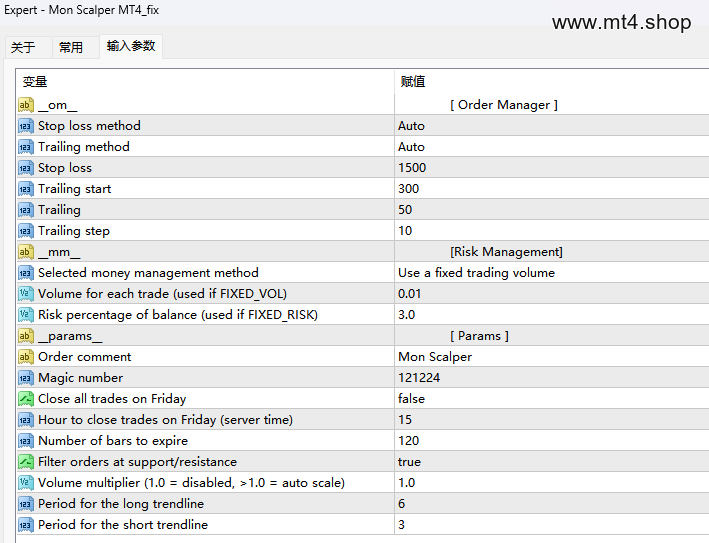Edit the Trailing step value 10
Screen dimensions: 709x543
pos(552,231)
